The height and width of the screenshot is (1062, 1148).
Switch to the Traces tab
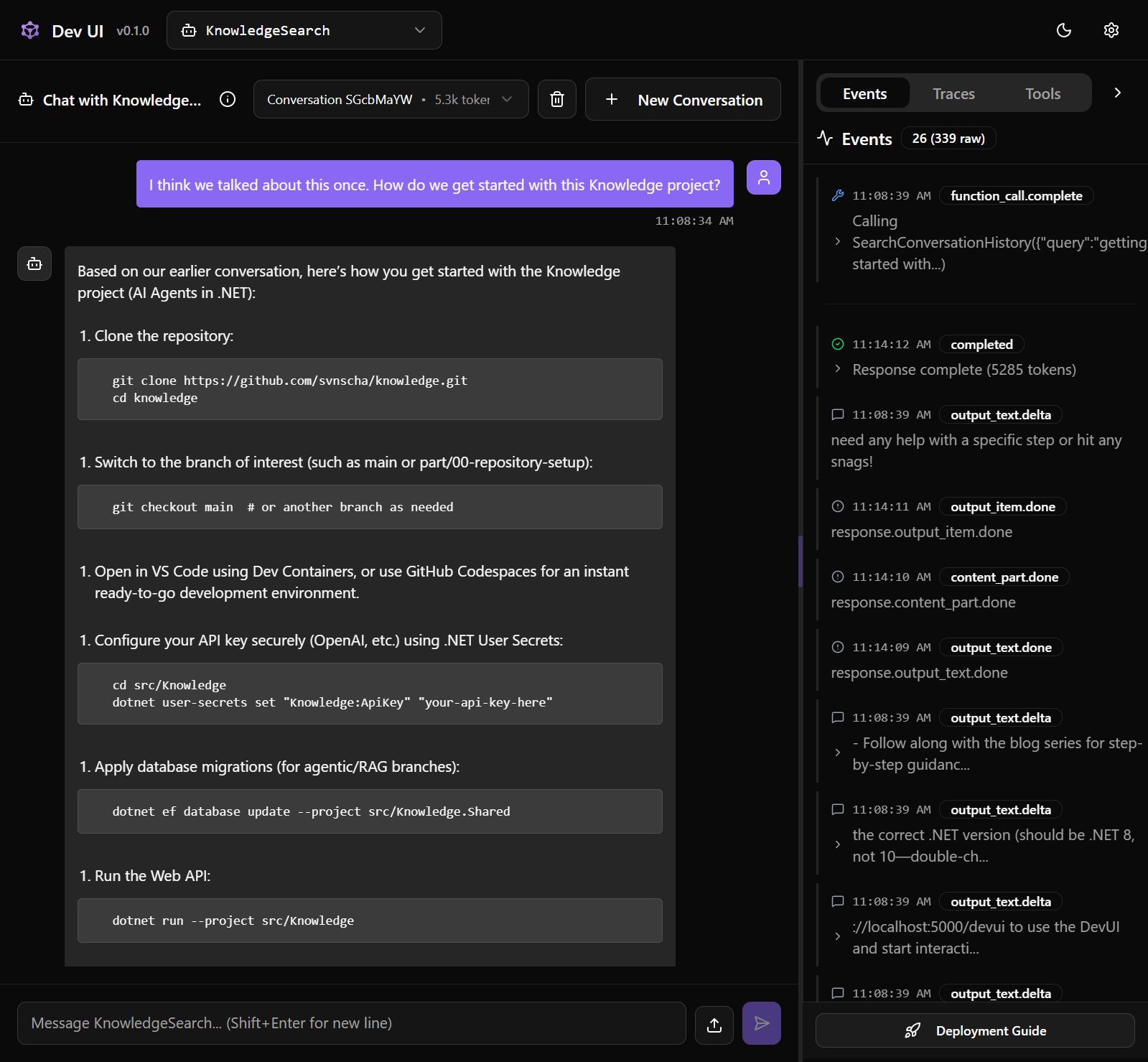pyautogui.click(x=953, y=93)
